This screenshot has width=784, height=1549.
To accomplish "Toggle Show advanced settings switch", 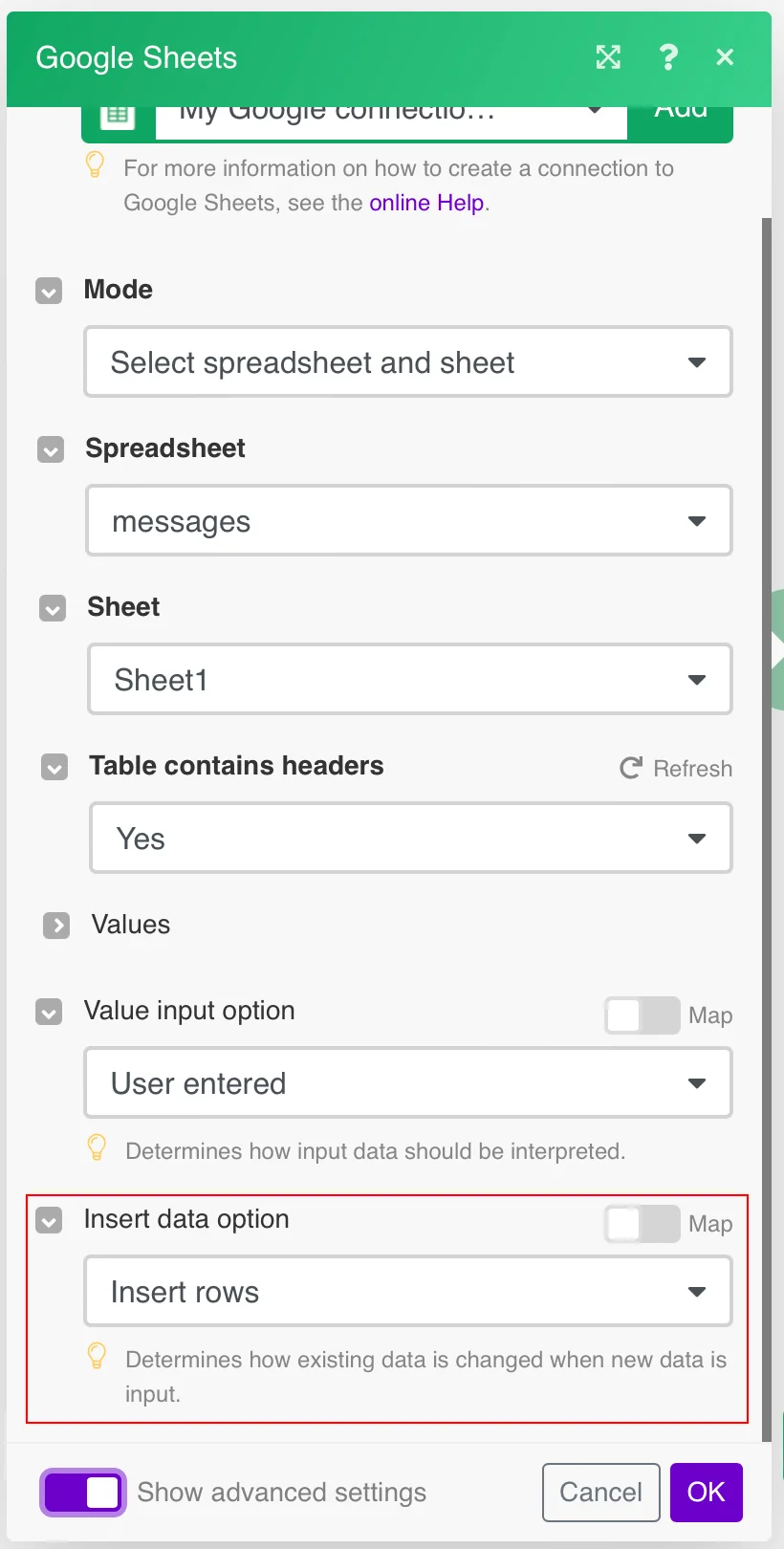I will coord(83,1493).
